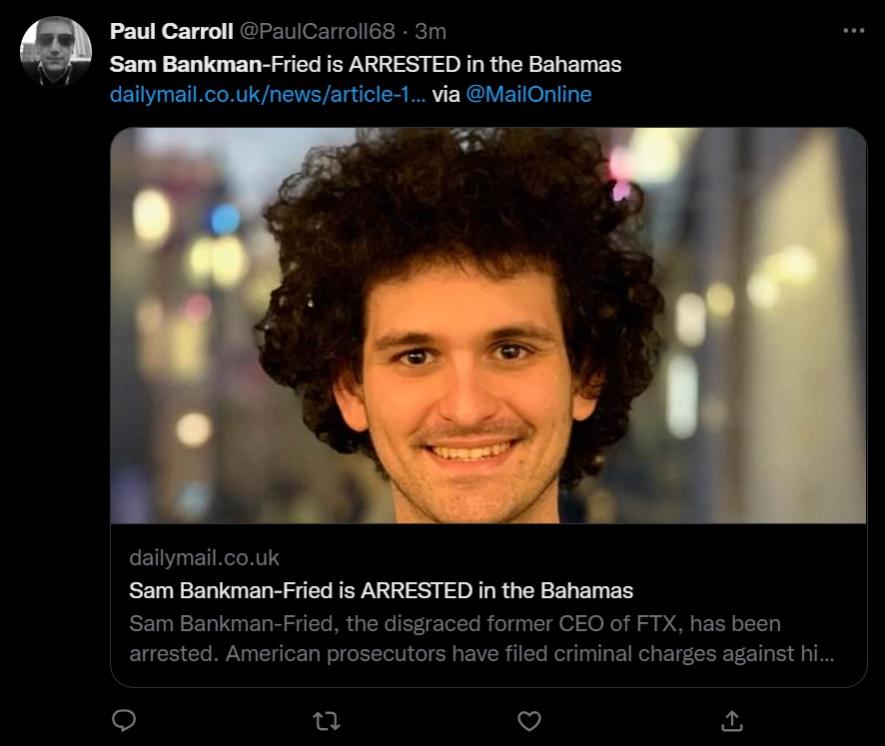Click the dailymail.co.uk card domain label
This screenshot has width=885, height=746.
tap(204, 558)
